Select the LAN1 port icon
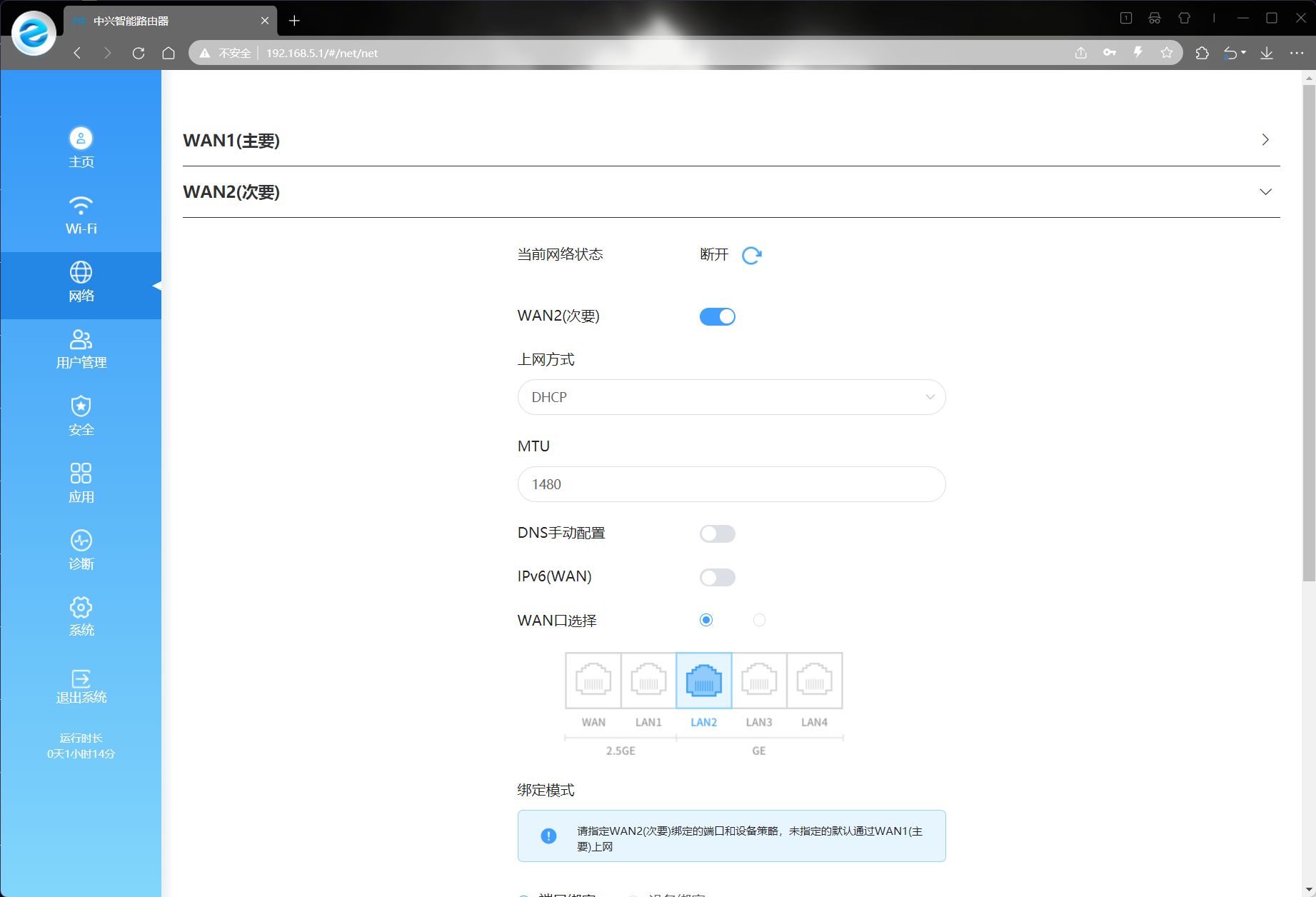The image size is (1316, 897). 648,681
